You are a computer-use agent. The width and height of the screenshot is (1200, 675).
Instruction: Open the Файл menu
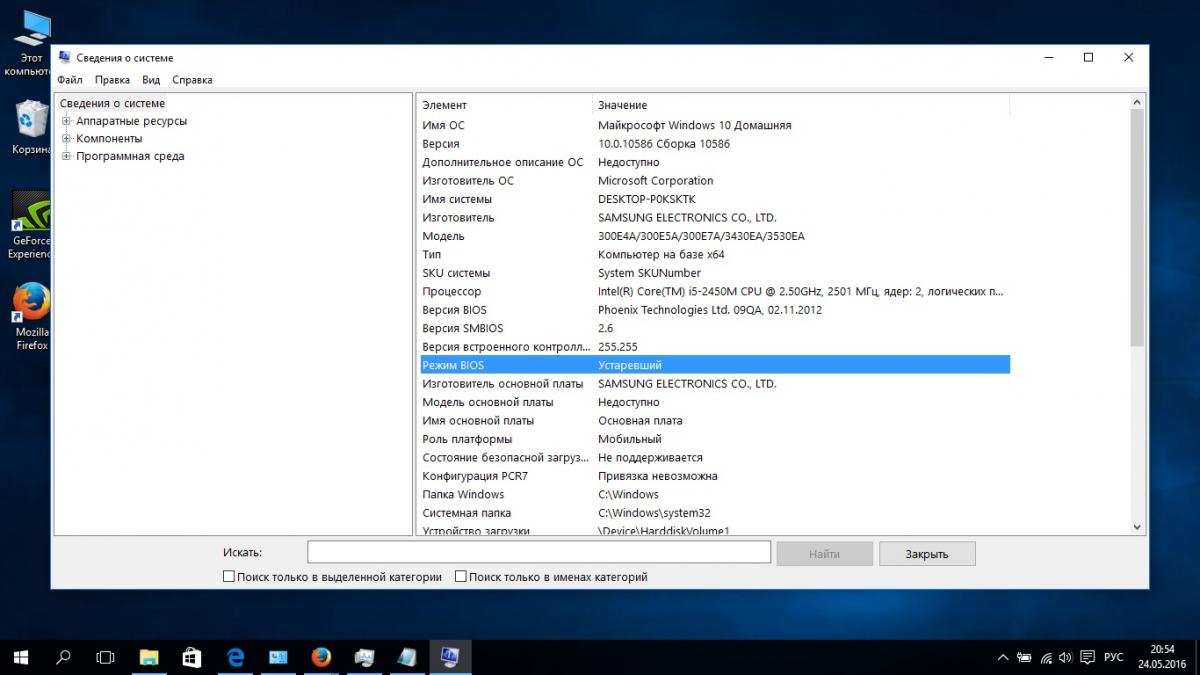tap(70, 80)
